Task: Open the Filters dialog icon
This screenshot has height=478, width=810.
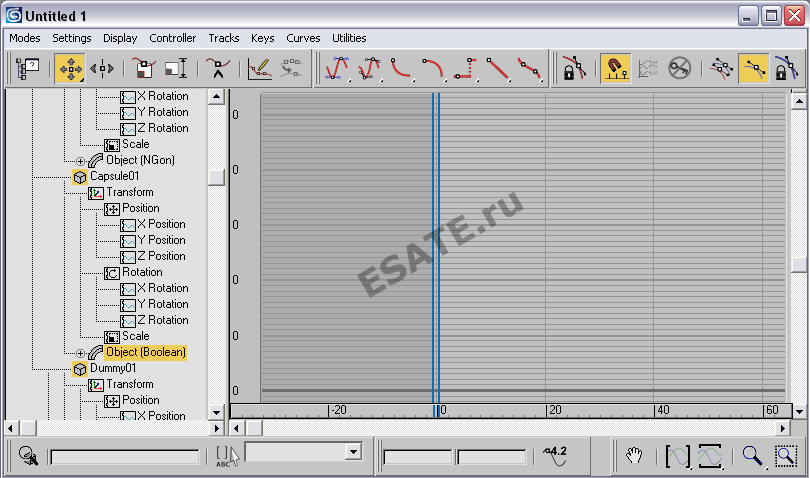Action: (x=27, y=68)
